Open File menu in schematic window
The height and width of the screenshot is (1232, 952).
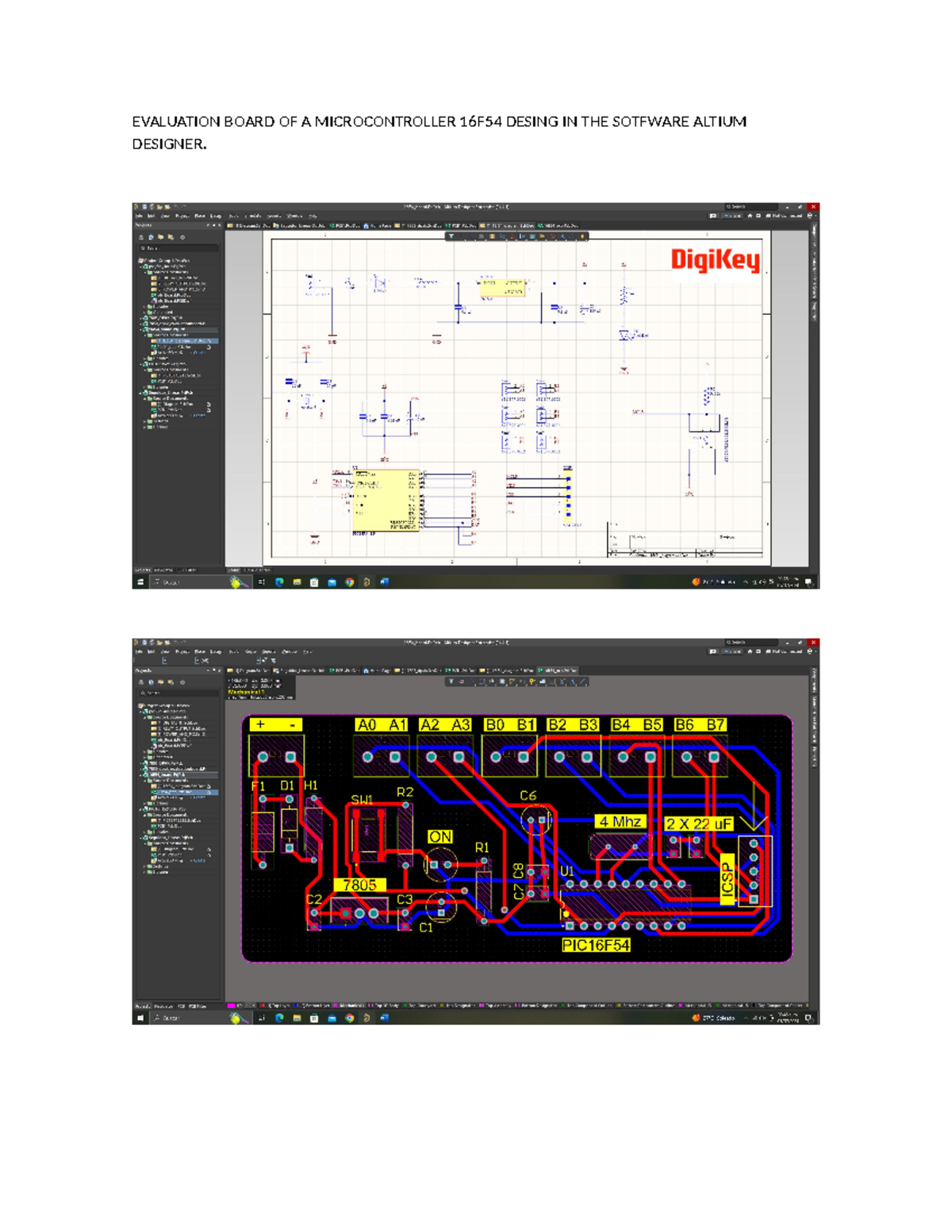click(x=139, y=216)
